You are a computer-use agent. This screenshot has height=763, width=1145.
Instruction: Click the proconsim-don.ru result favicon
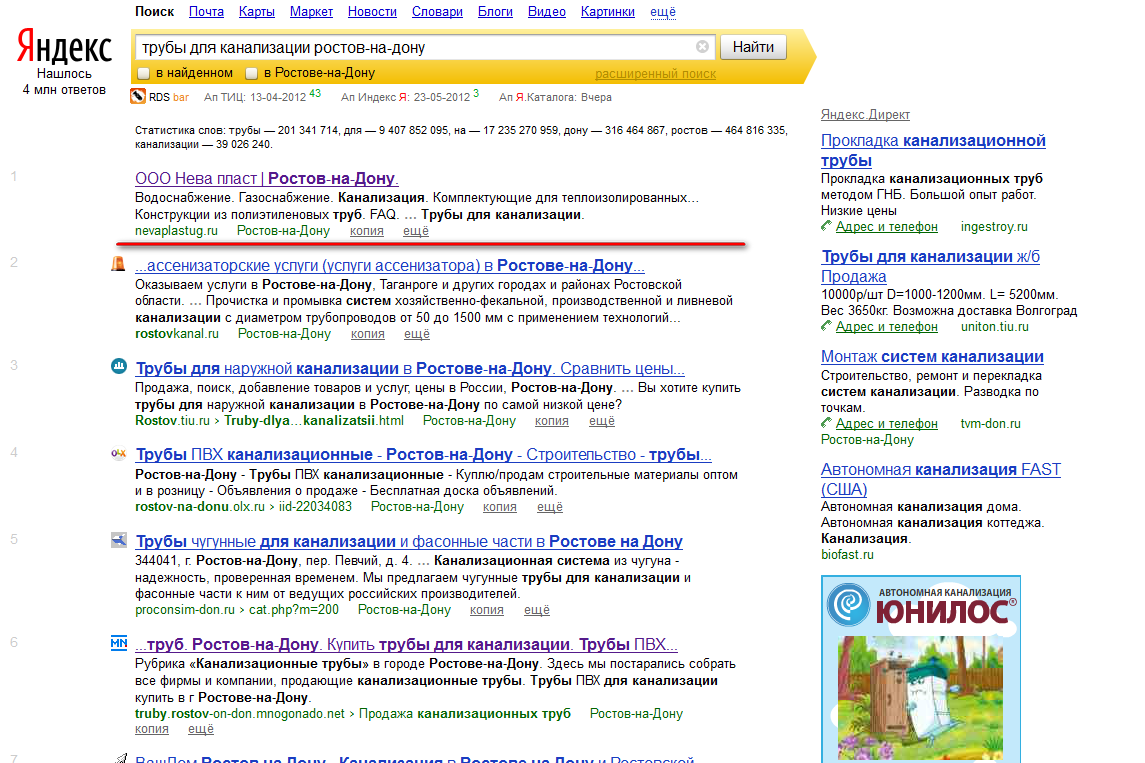click(x=118, y=540)
